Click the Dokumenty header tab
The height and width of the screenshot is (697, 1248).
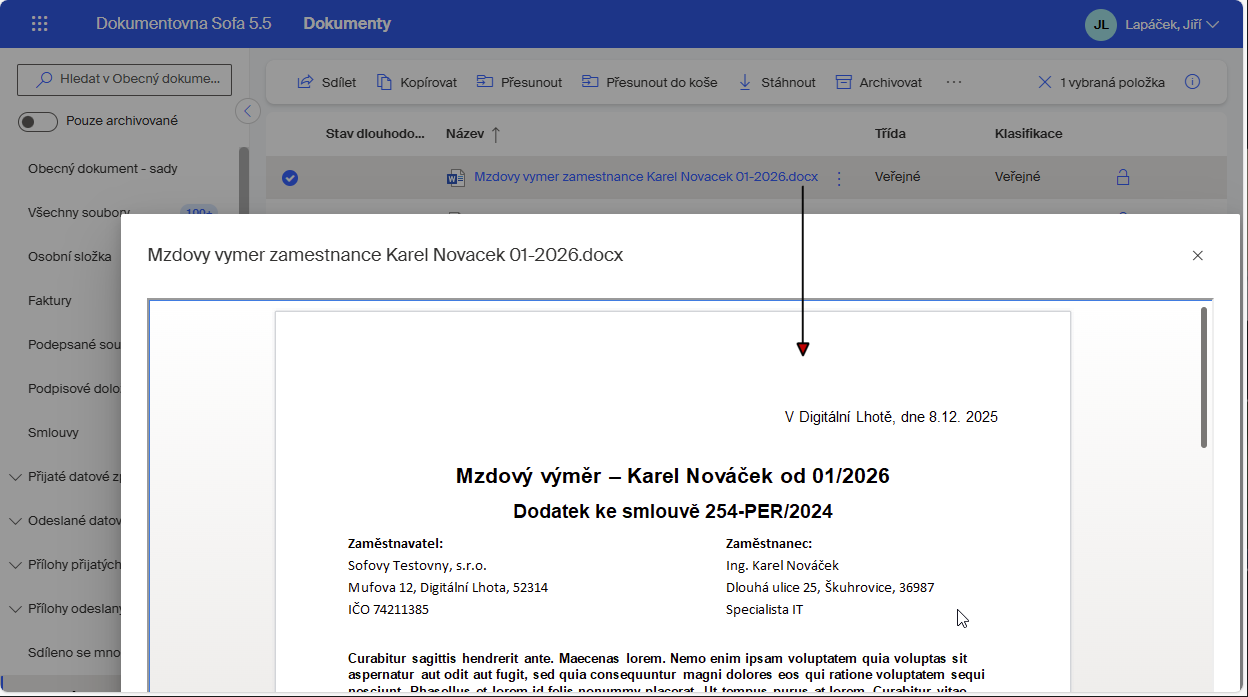[x=347, y=23]
